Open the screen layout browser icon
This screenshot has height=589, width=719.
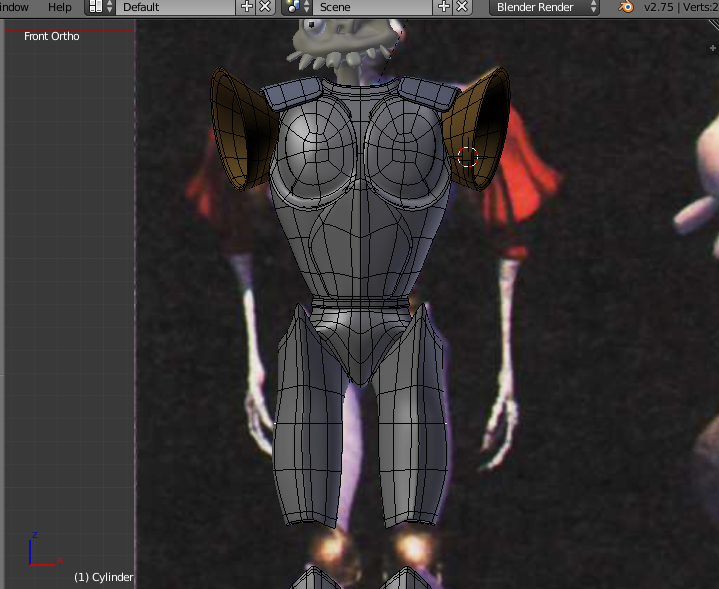click(100, 7)
